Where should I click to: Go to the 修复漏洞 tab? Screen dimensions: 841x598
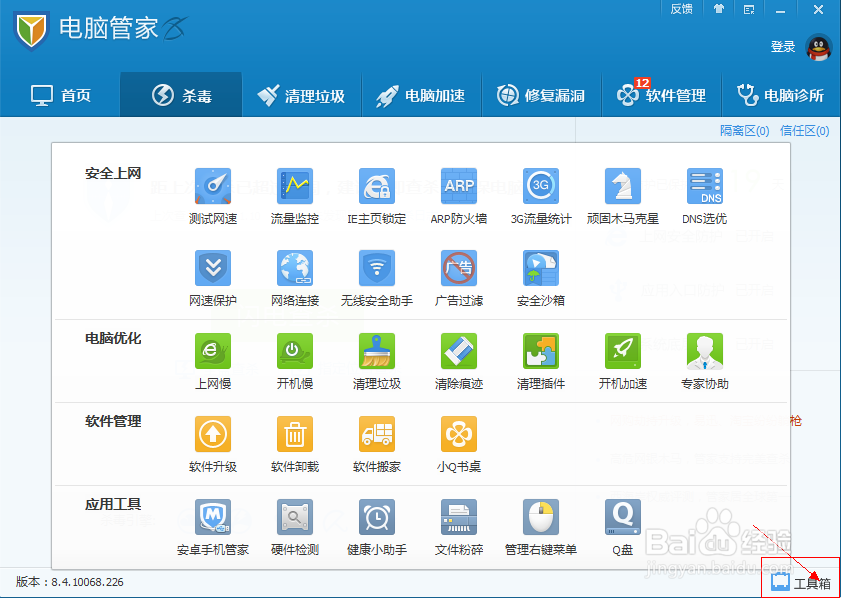click(541, 95)
